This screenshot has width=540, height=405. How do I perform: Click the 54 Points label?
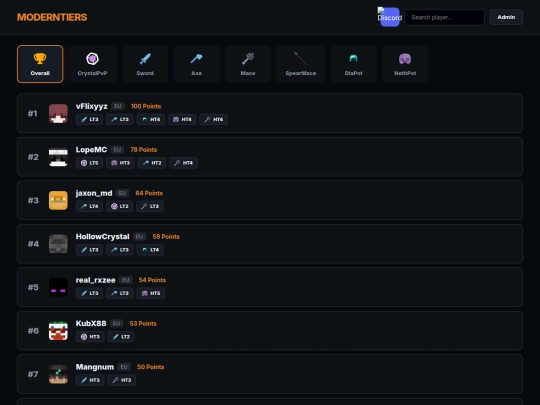pos(152,280)
